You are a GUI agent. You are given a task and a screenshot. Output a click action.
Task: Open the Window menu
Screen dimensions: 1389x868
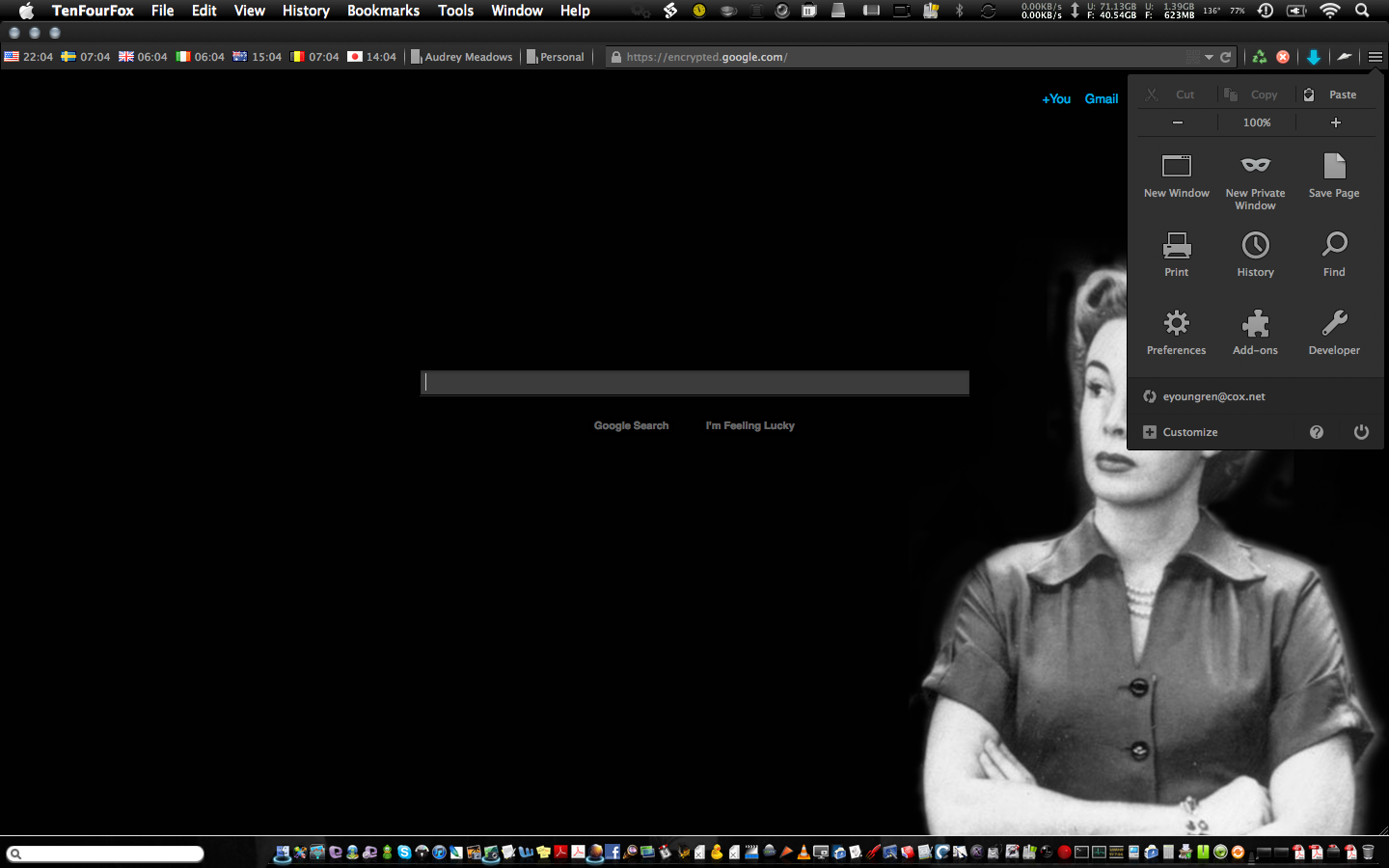[x=517, y=11]
